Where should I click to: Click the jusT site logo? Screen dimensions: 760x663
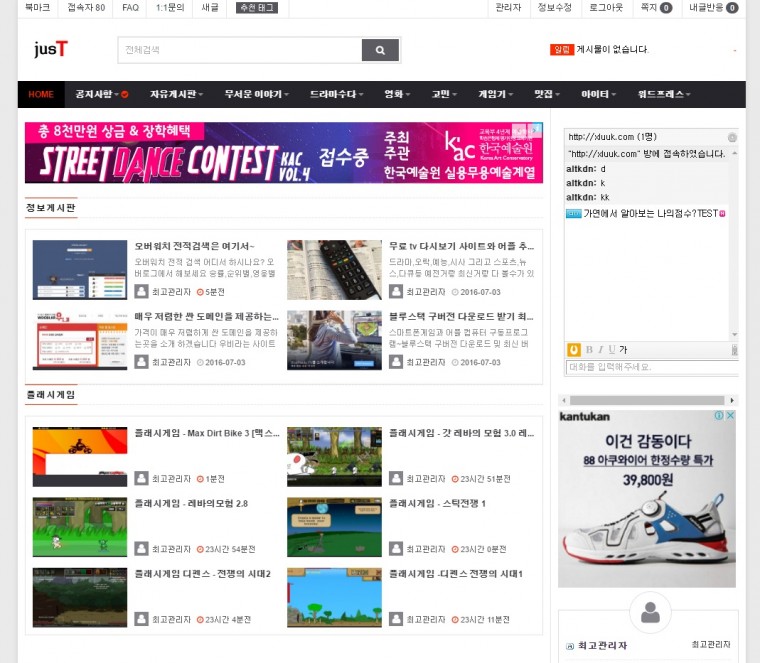tap(50, 49)
